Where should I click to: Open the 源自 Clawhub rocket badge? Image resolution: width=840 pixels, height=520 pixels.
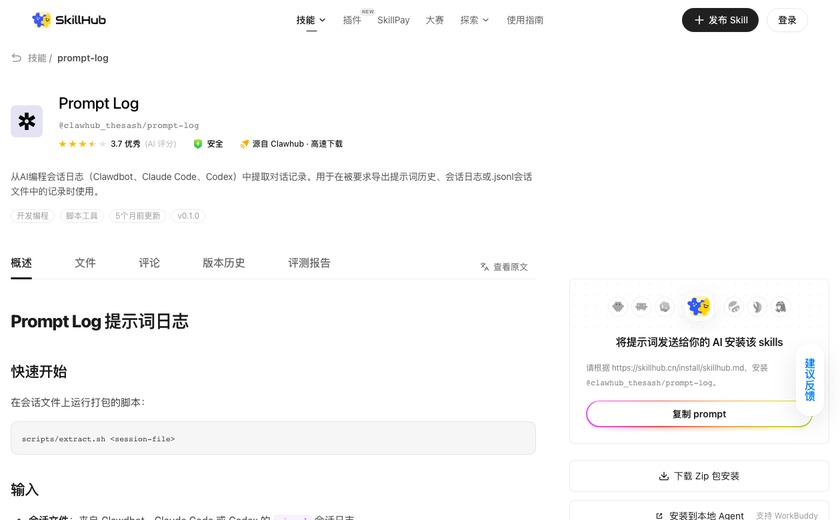tap(291, 144)
